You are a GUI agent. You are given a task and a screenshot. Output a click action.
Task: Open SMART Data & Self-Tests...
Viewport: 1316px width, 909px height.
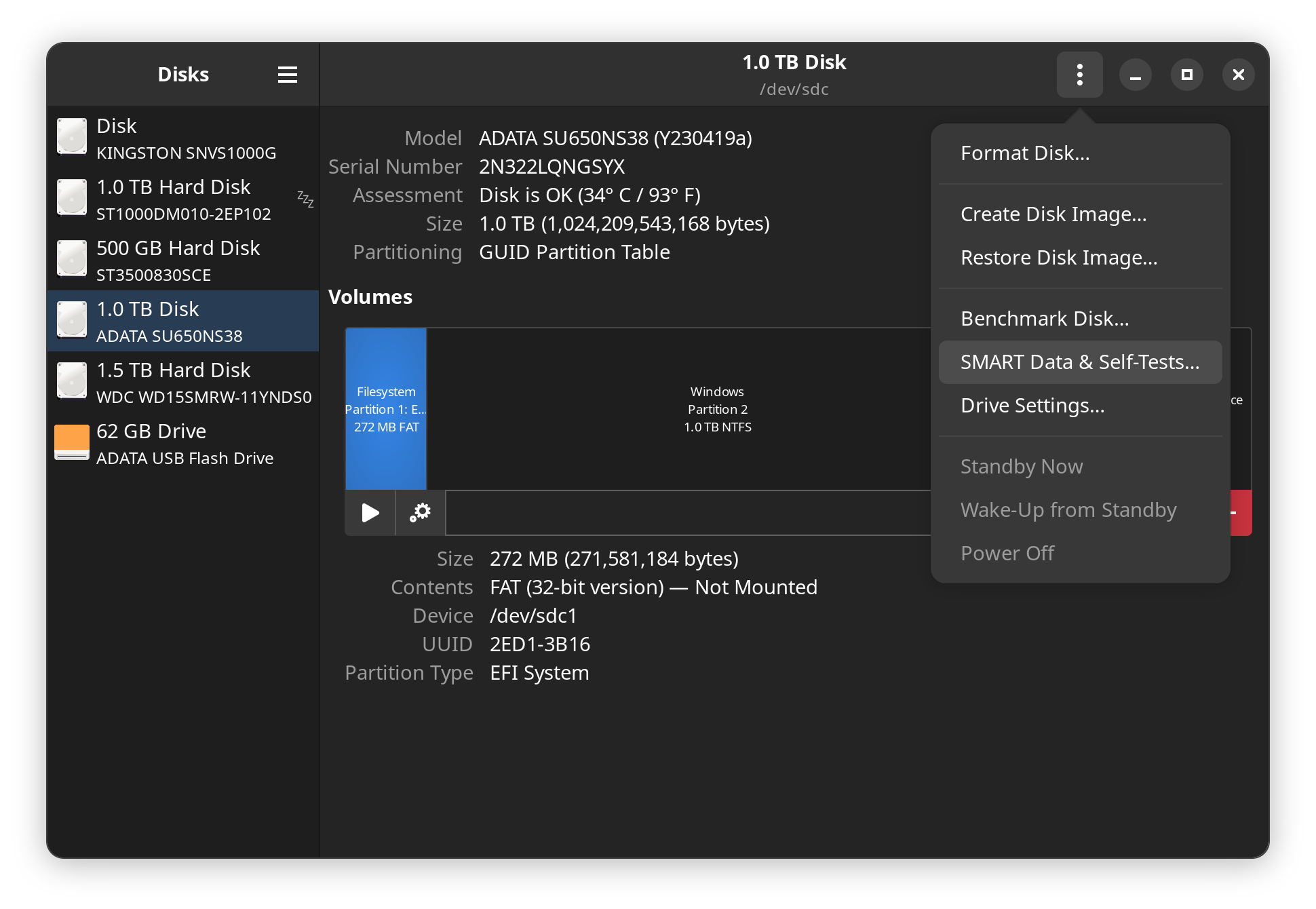coord(1079,362)
